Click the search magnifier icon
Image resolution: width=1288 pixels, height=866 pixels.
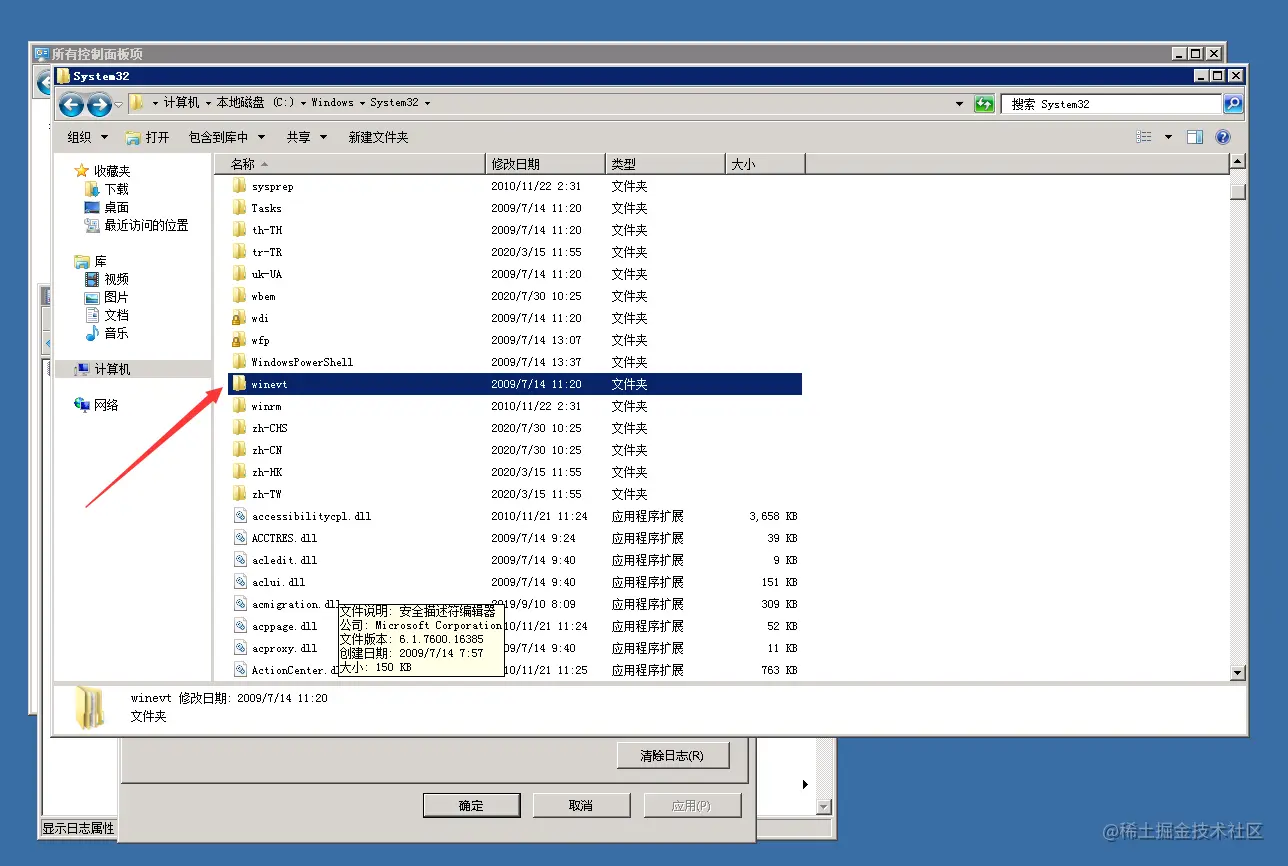tap(1233, 104)
